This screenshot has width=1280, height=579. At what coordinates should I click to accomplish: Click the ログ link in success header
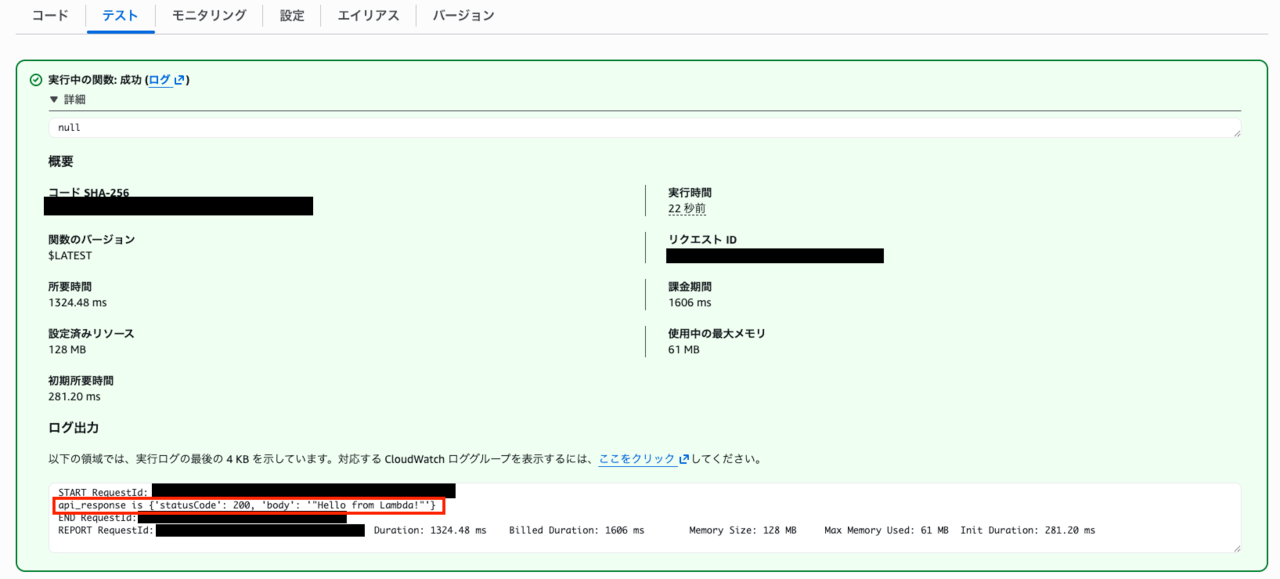(160, 80)
